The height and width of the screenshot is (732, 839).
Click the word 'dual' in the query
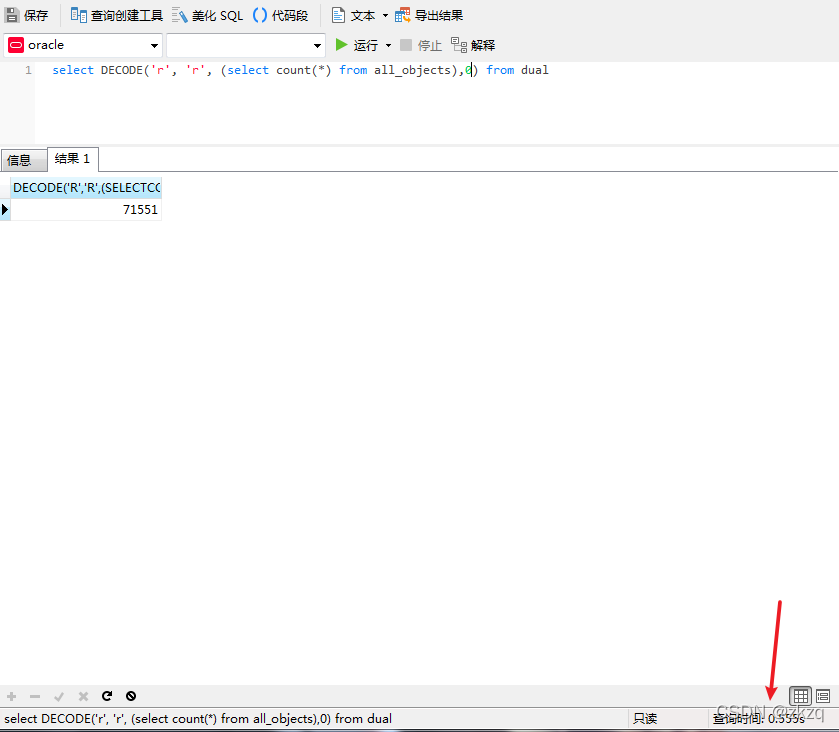535,70
